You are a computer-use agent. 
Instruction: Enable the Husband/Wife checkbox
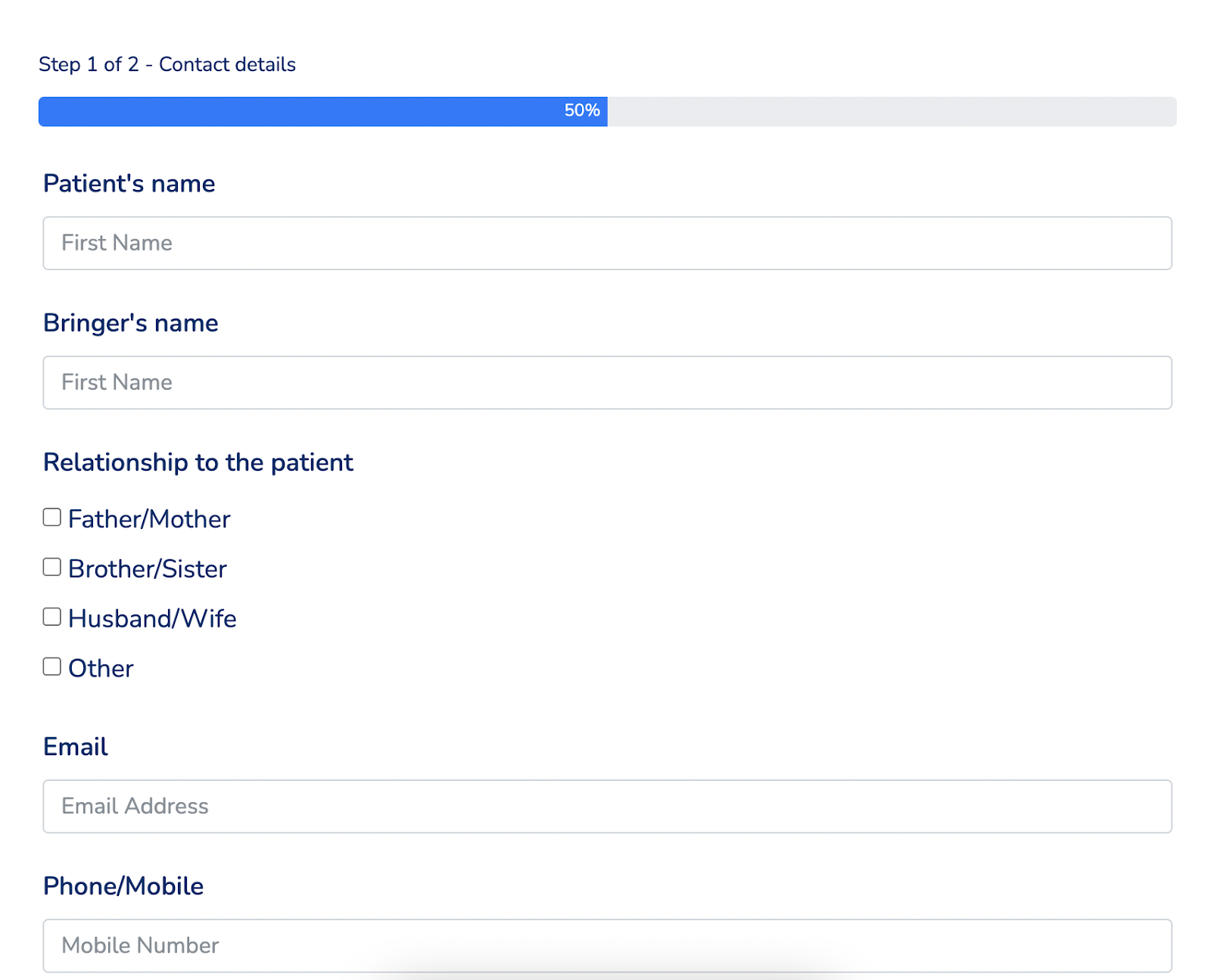(51, 617)
